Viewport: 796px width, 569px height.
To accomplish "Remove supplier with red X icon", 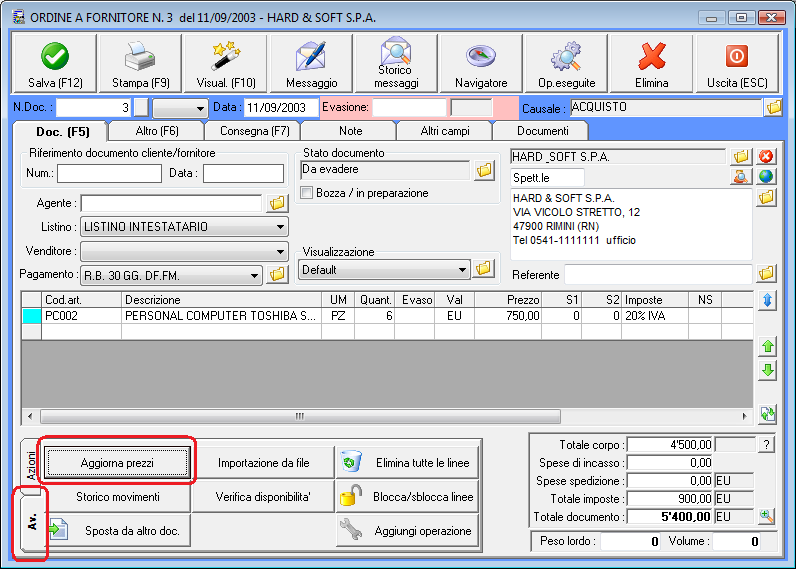I will (x=766, y=156).
